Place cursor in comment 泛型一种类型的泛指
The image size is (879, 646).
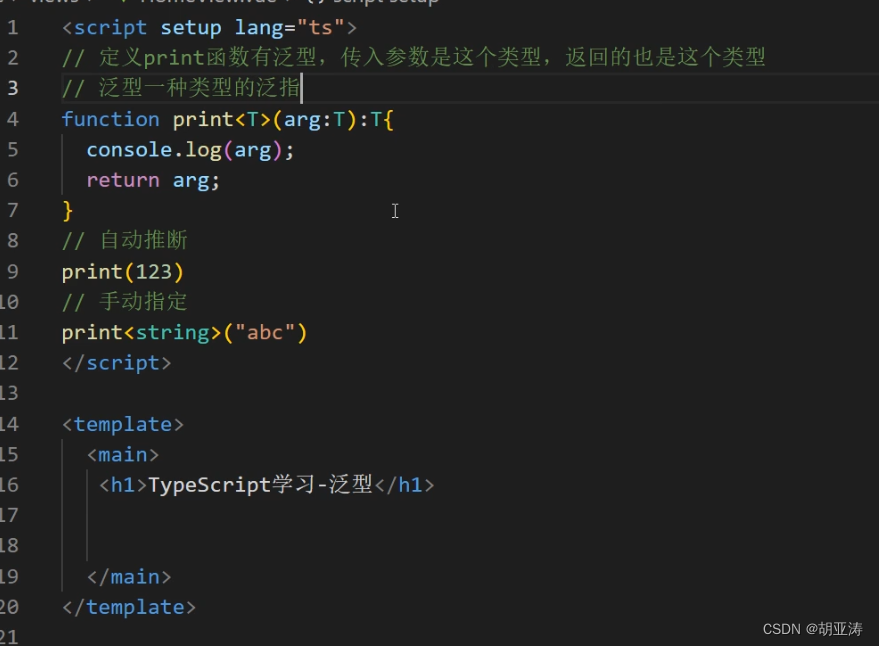click(x=182, y=88)
